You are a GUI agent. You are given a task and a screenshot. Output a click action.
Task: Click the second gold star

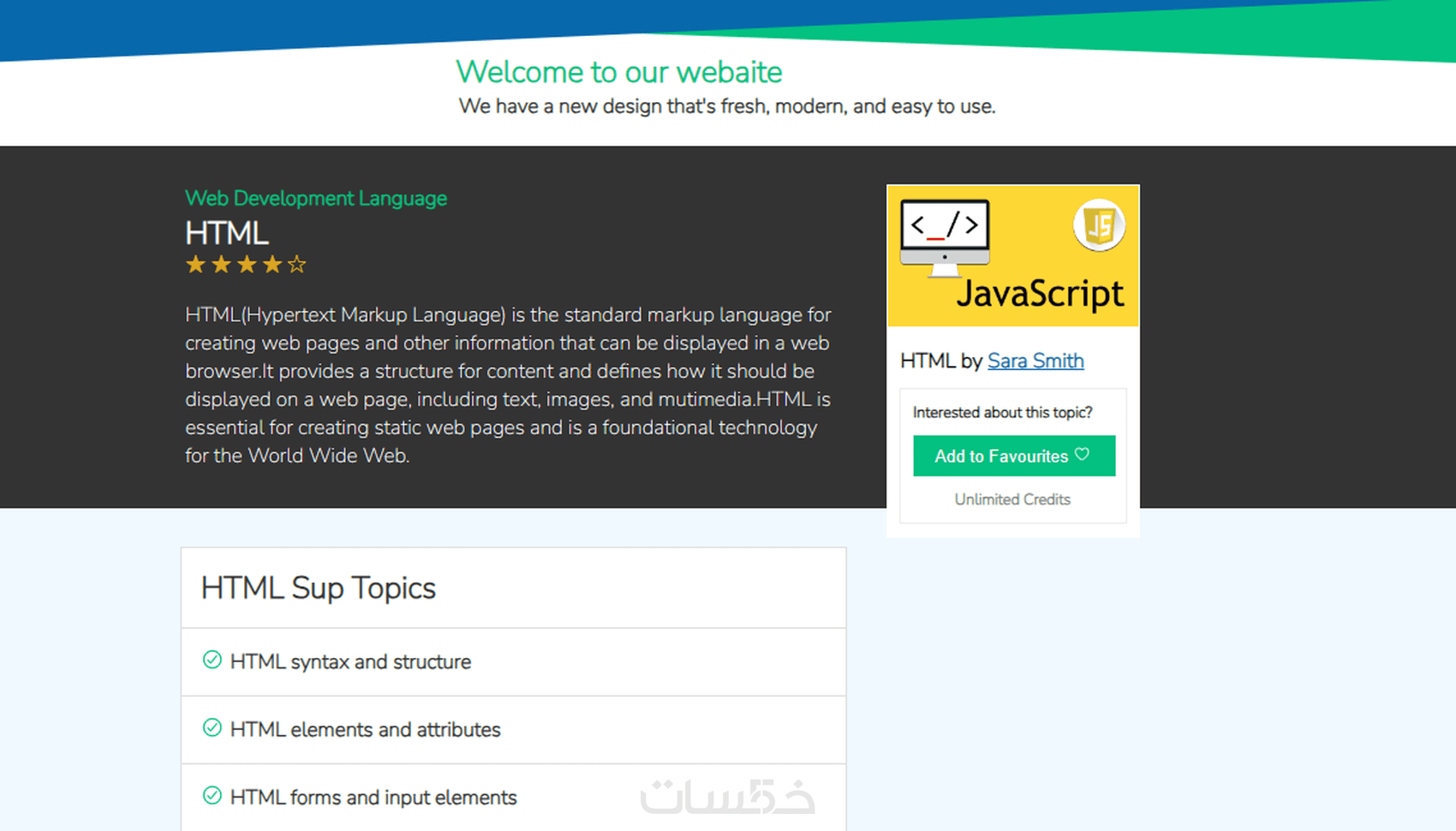point(219,264)
